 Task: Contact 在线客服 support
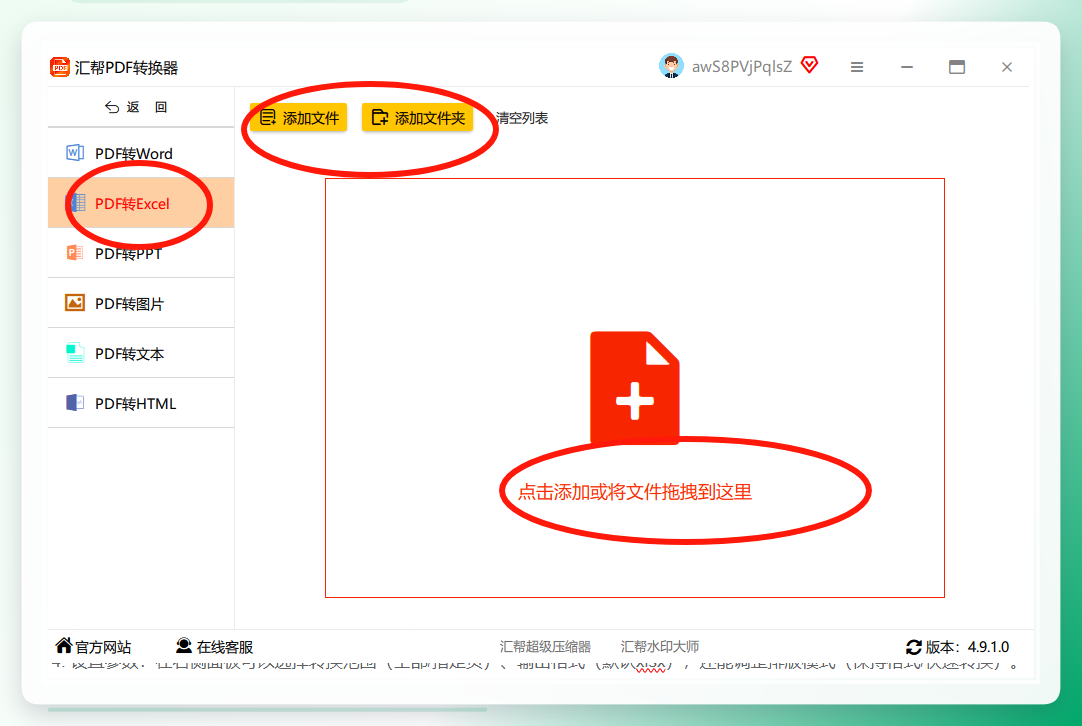(215, 647)
